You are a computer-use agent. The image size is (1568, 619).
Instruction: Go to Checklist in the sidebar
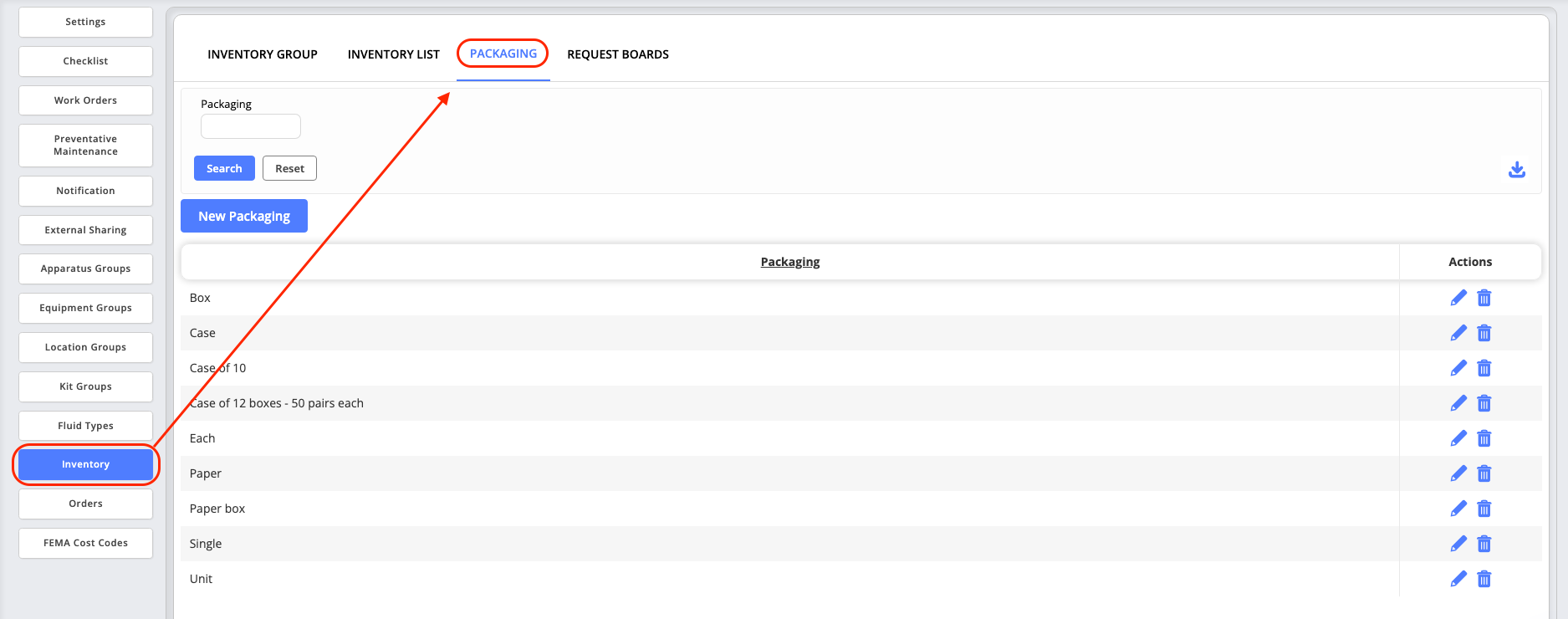[x=85, y=61]
